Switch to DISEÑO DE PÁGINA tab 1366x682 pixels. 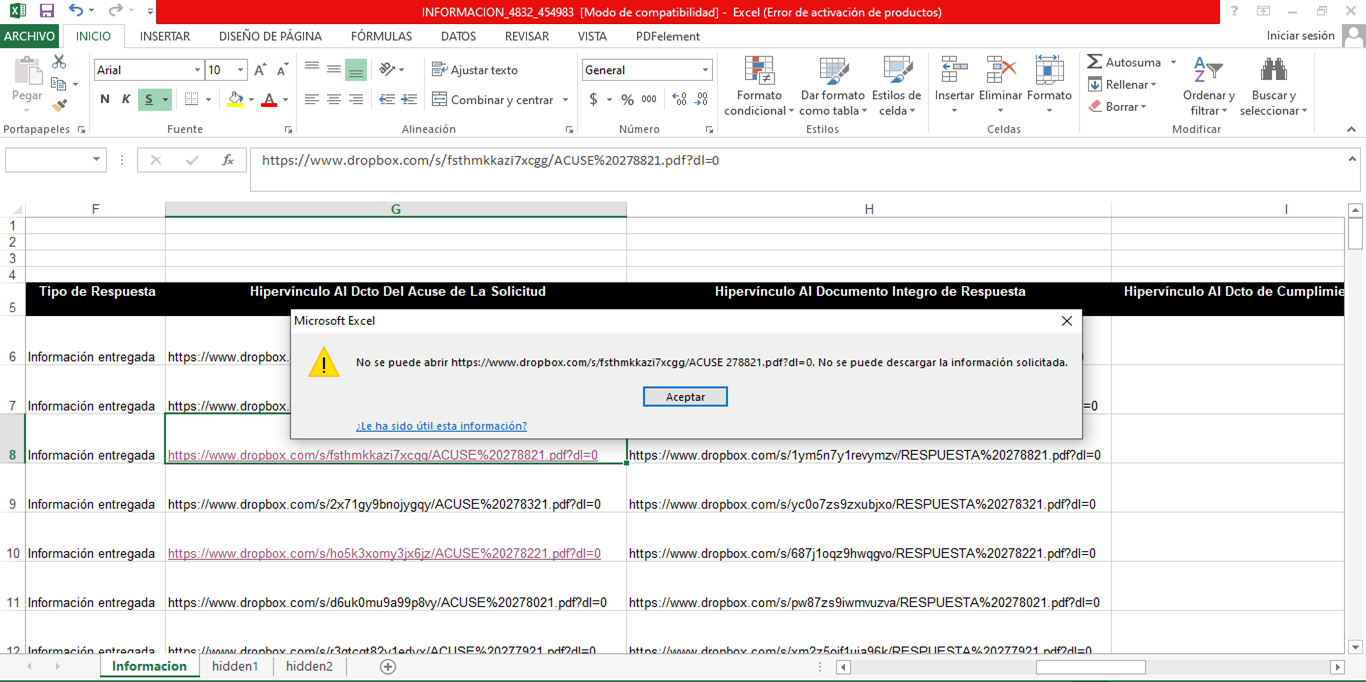coord(270,36)
